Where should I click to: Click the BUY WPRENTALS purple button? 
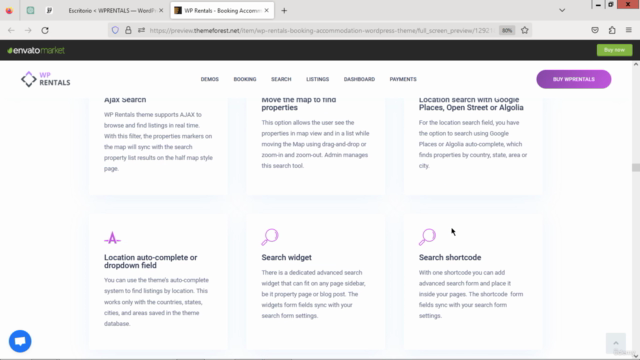click(x=573, y=79)
